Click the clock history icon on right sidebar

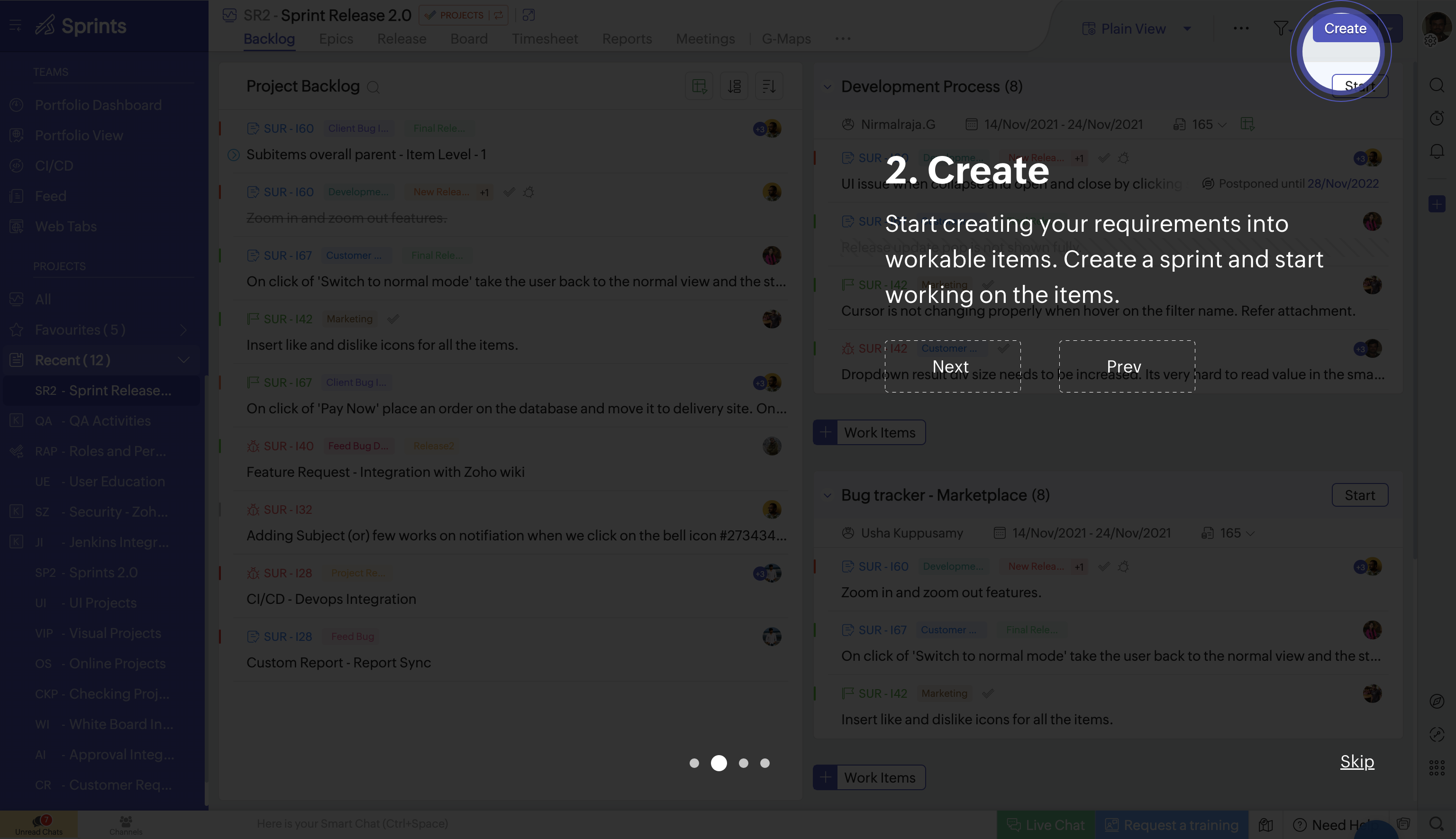1437,118
